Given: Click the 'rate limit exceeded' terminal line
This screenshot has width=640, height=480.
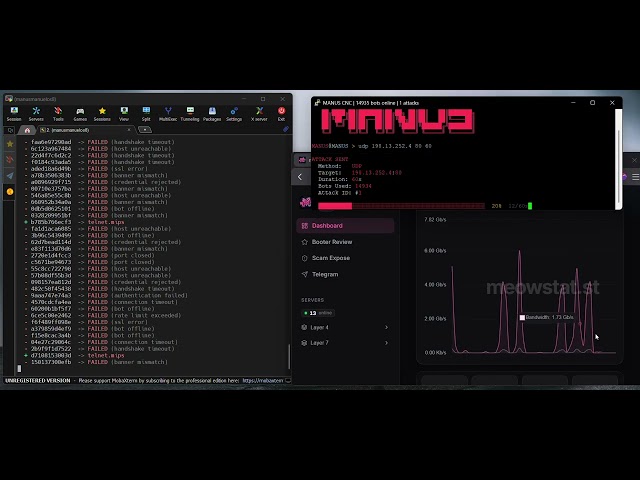Looking at the screenshot, I should tap(102, 316).
